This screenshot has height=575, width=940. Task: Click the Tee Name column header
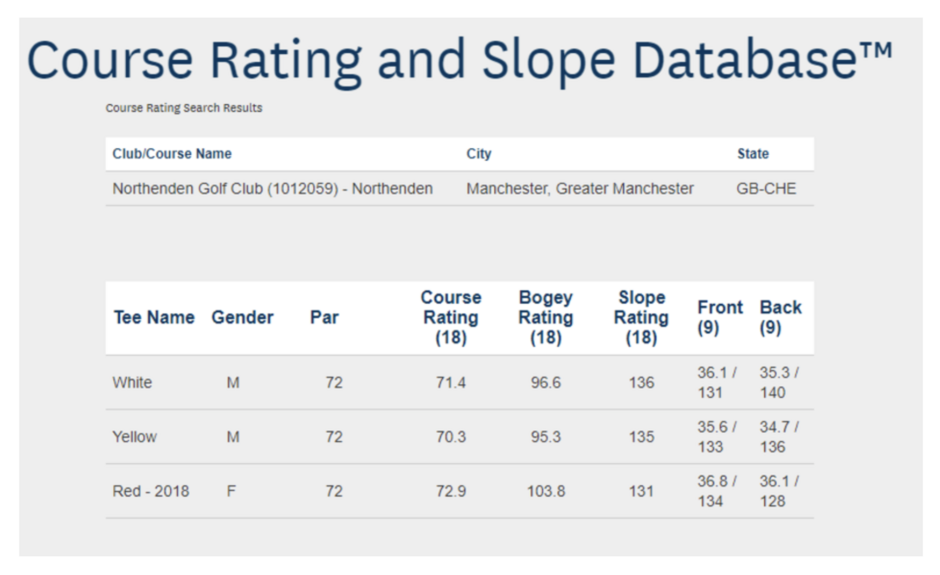154,317
